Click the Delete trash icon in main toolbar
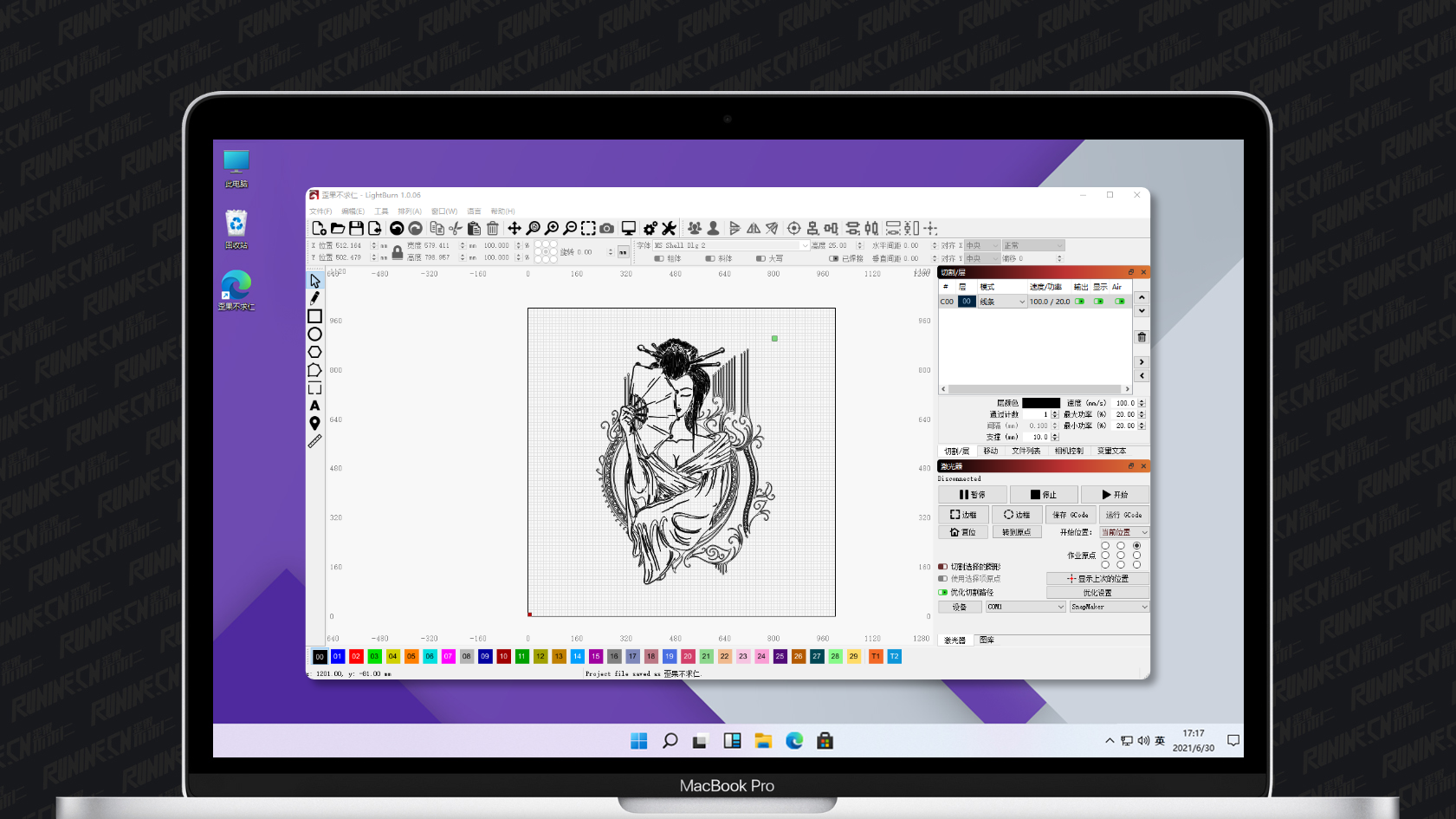1456x819 pixels. [x=493, y=228]
